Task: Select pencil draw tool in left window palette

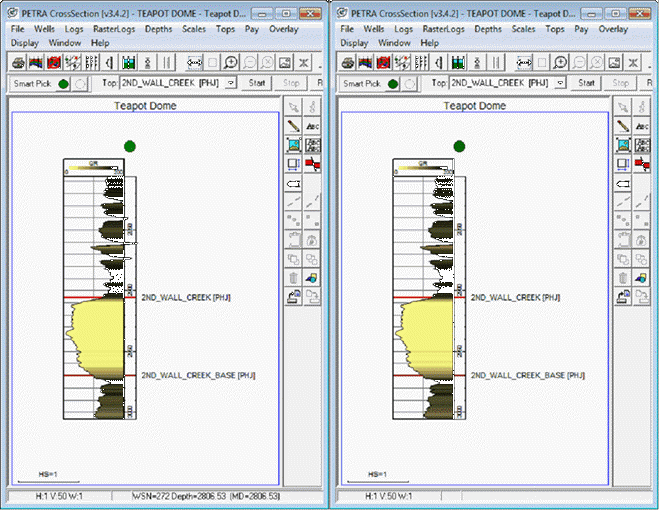Action: point(293,126)
